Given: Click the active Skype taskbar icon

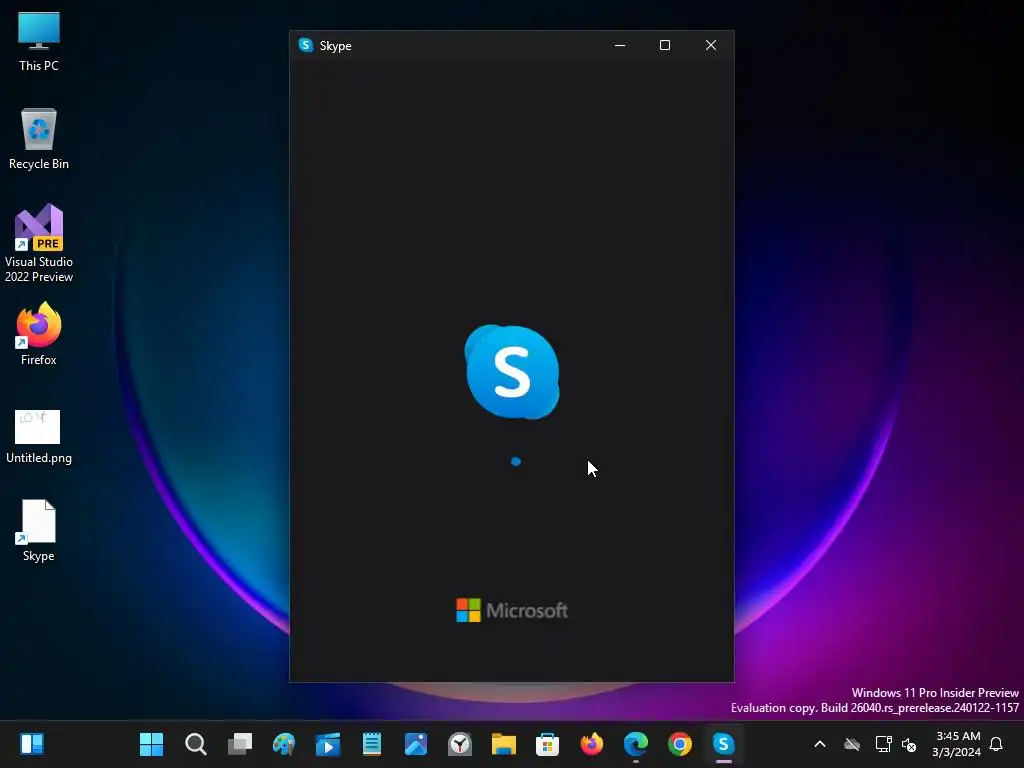Looking at the screenshot, I should coord(723,744).
